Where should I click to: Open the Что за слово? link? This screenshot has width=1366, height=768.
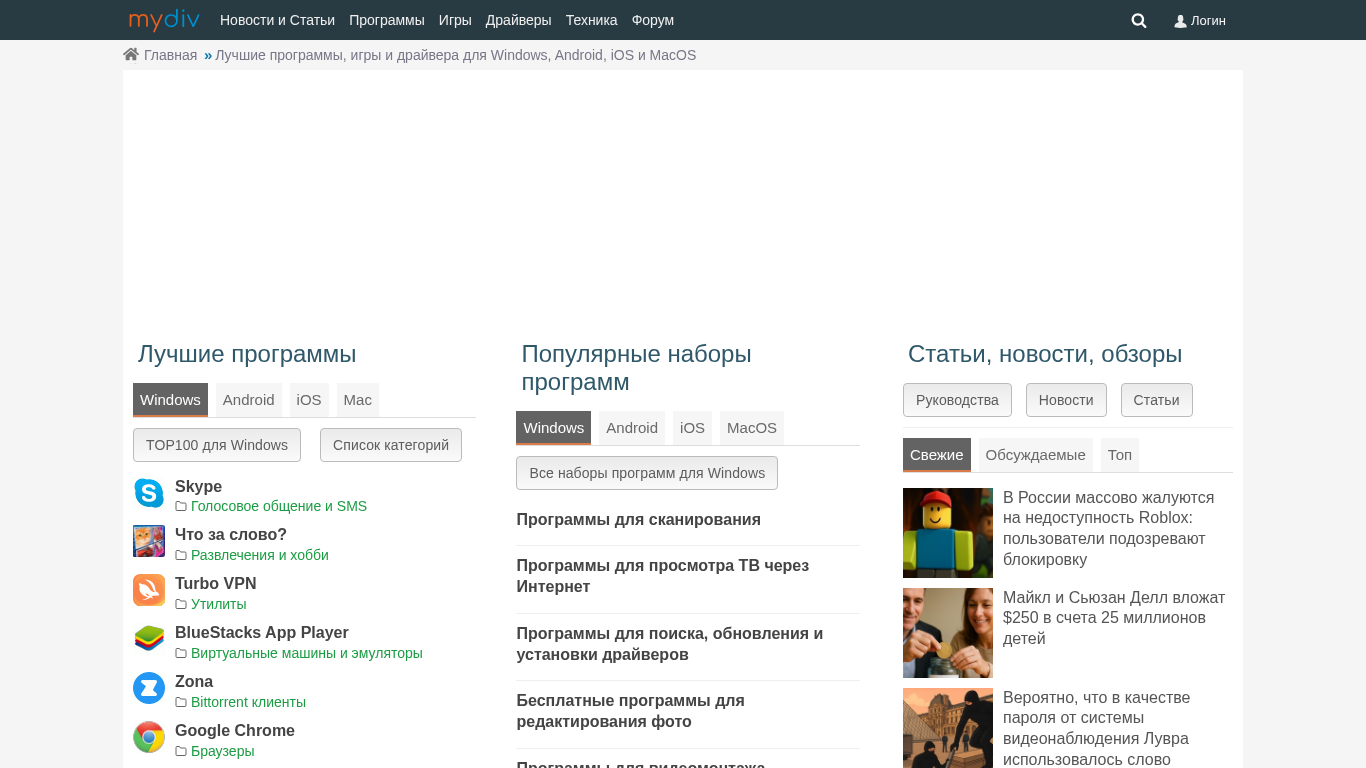(231, 535)
